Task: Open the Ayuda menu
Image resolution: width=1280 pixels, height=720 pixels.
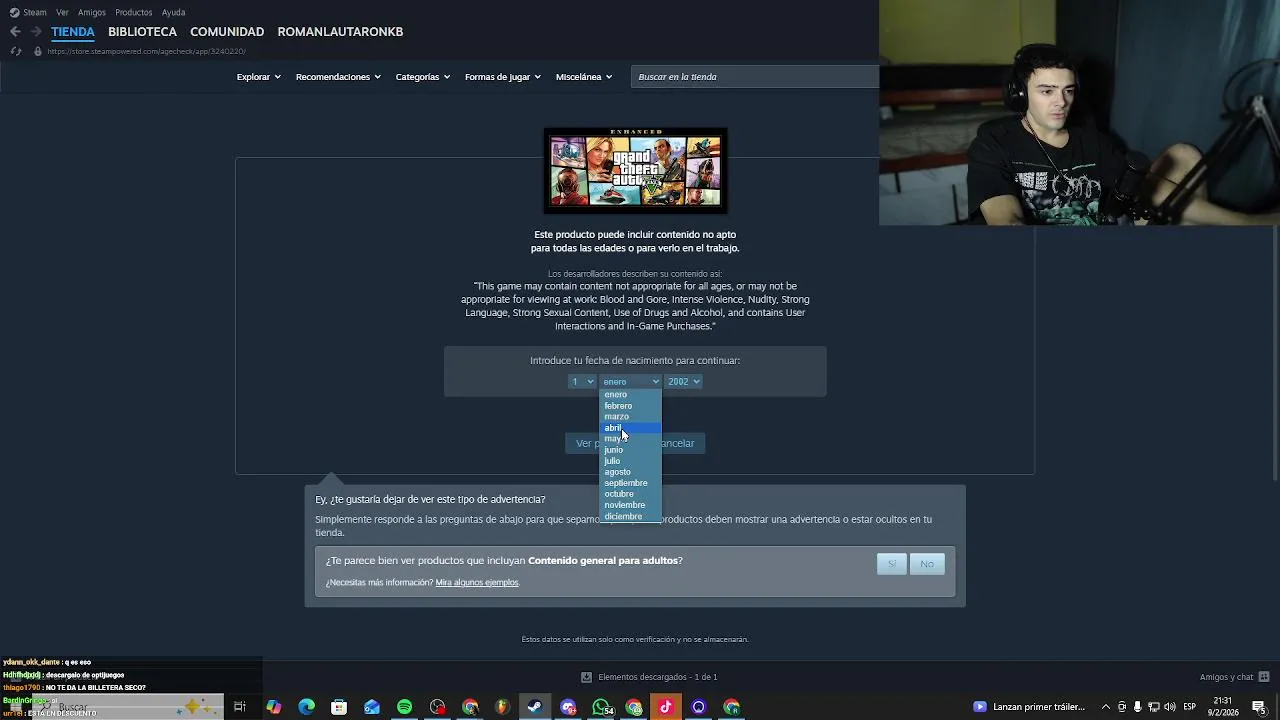Action: pos(174,12)
